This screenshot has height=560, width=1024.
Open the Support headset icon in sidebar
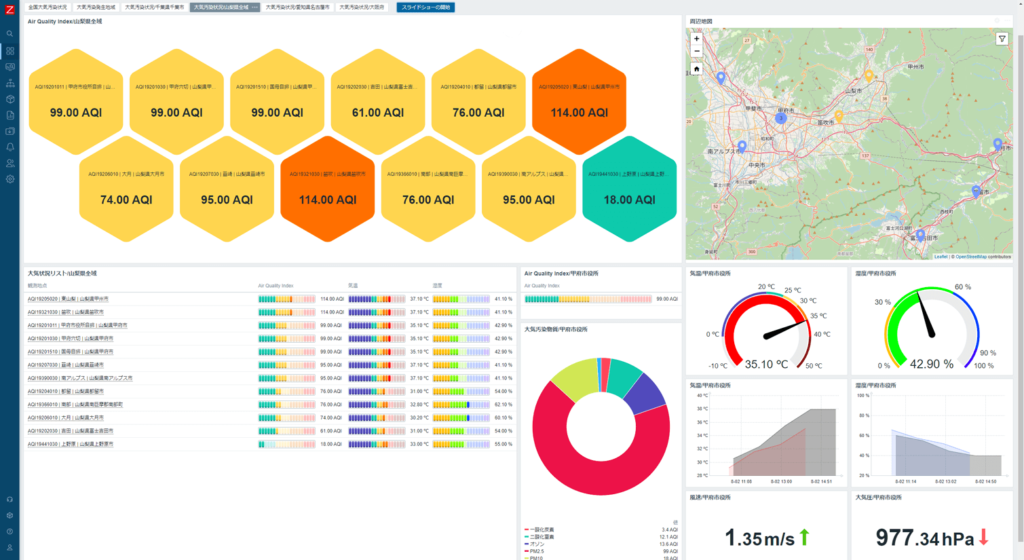(10, 499)
